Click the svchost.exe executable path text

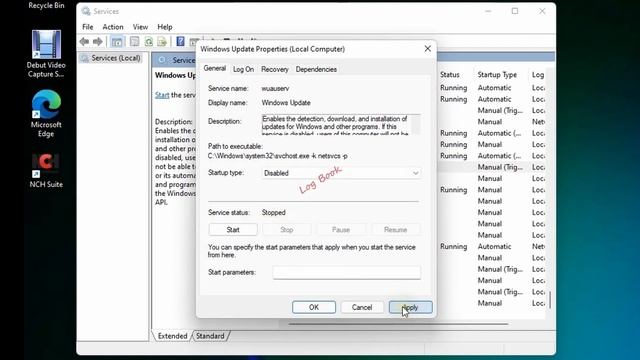pyautogui.click(x=278, y=156)
